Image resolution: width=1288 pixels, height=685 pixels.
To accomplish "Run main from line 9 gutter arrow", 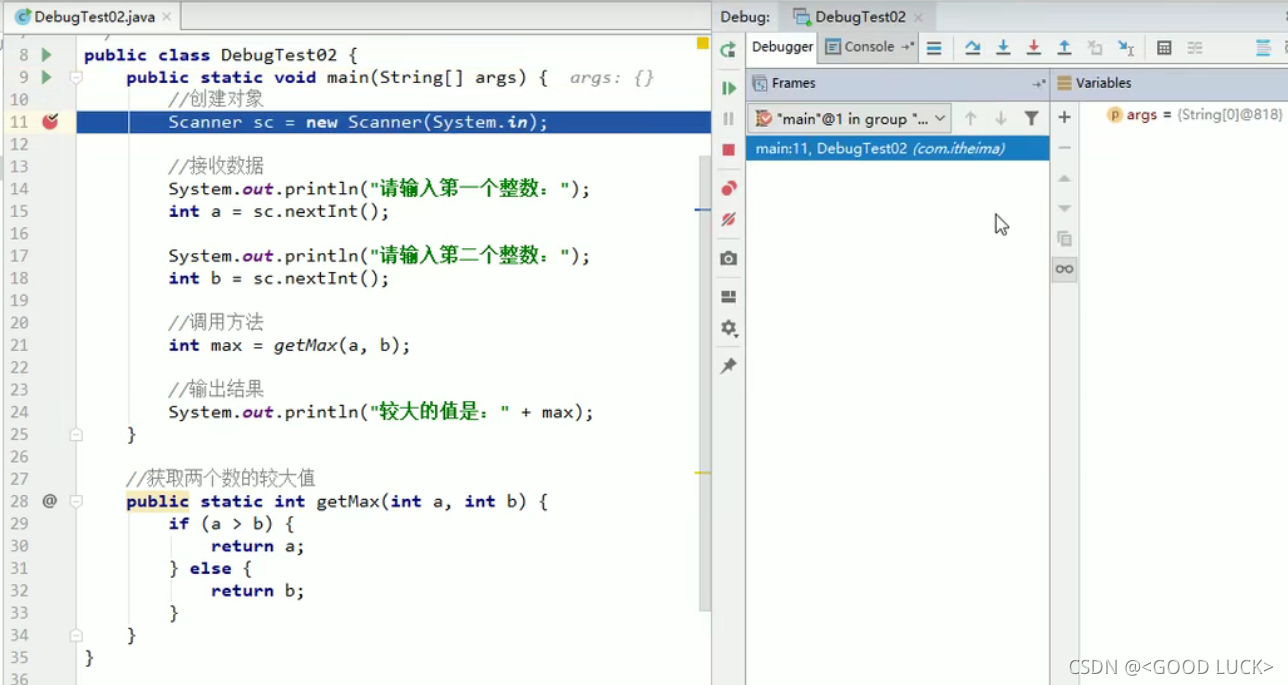I will click(46, 77).
